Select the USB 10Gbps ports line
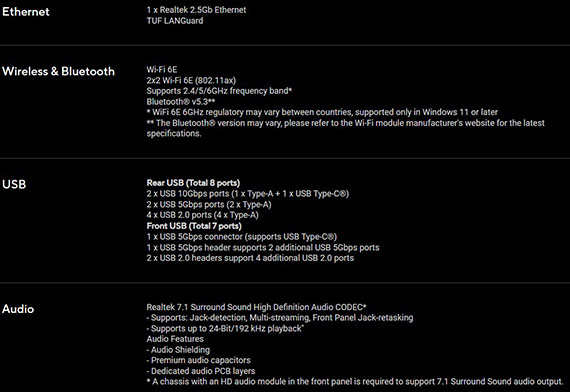Screen dimensions: 570x392 coord(248,194)
